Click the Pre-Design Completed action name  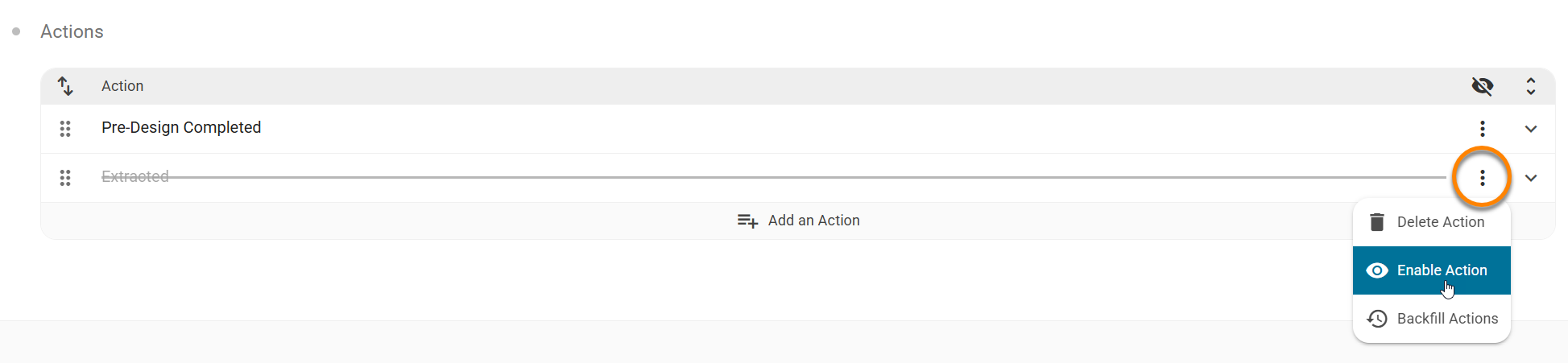tap(181, 128)
